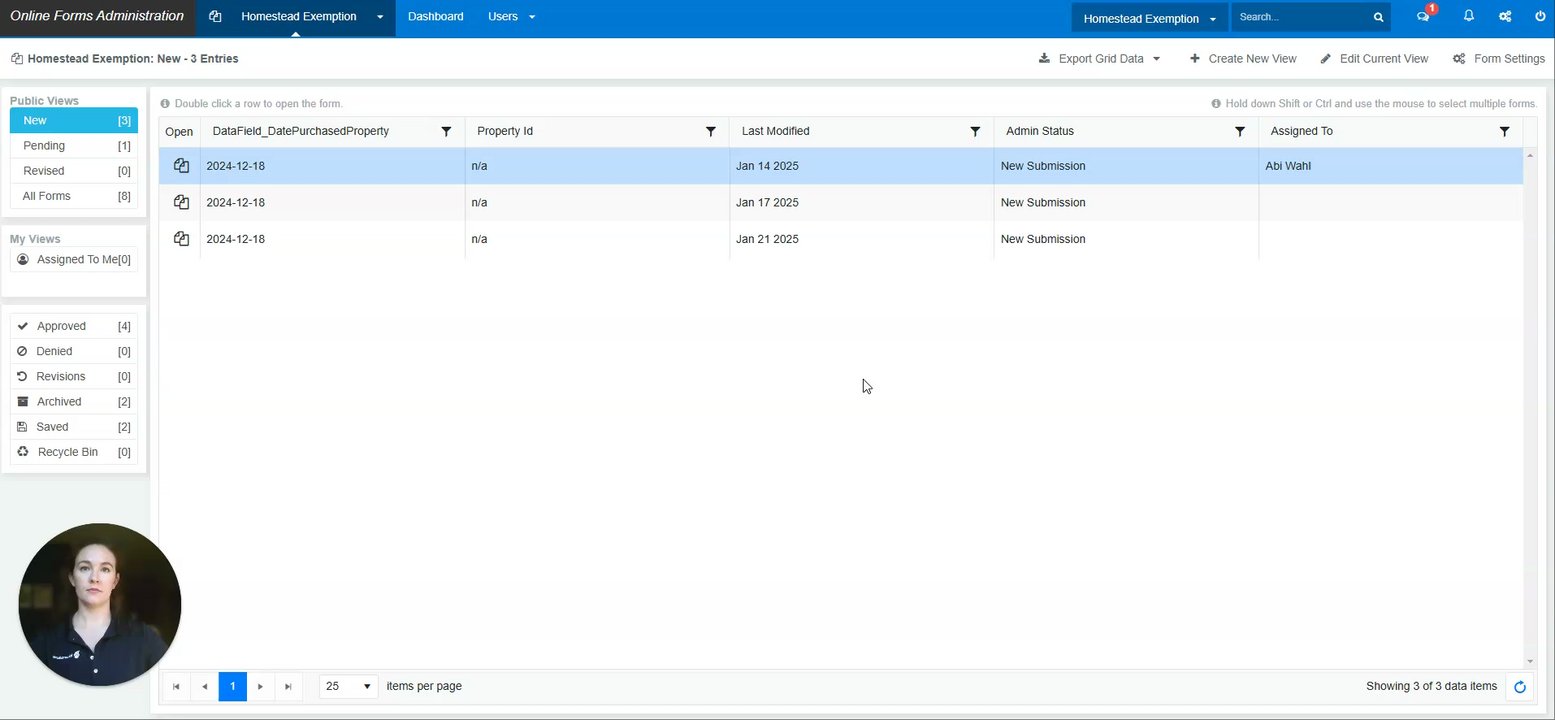Filter the Admin Status column
The width and height of the screenshot is (1555, 720).
tap(1240, 131)
